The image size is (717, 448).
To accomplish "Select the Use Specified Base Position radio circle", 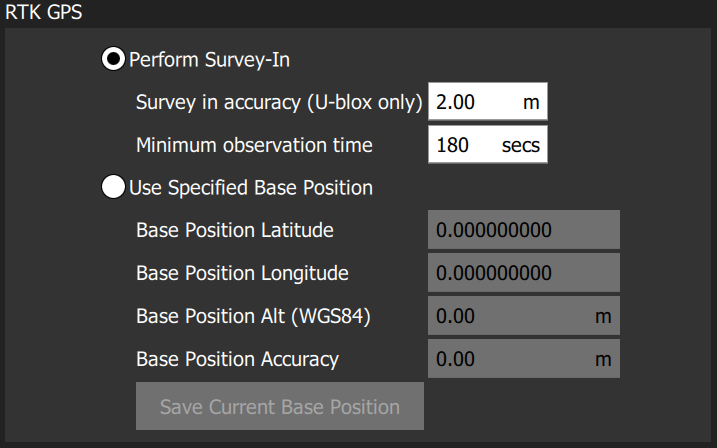I will (113, 187).
